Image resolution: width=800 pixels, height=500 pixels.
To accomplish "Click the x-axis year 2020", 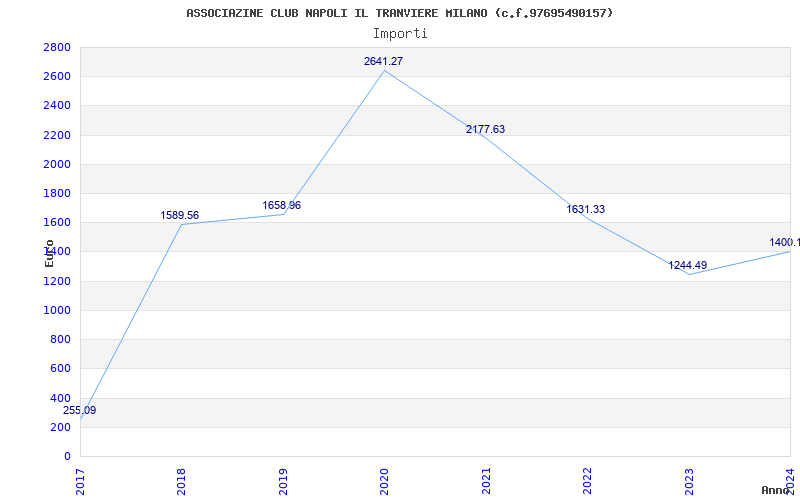I will coord(384,481).
